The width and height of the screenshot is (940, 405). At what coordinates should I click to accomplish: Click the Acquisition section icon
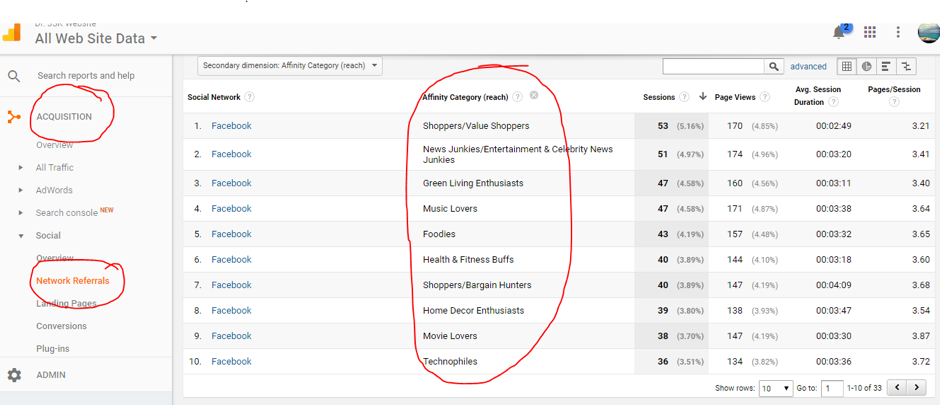click(x=14, y=117)
